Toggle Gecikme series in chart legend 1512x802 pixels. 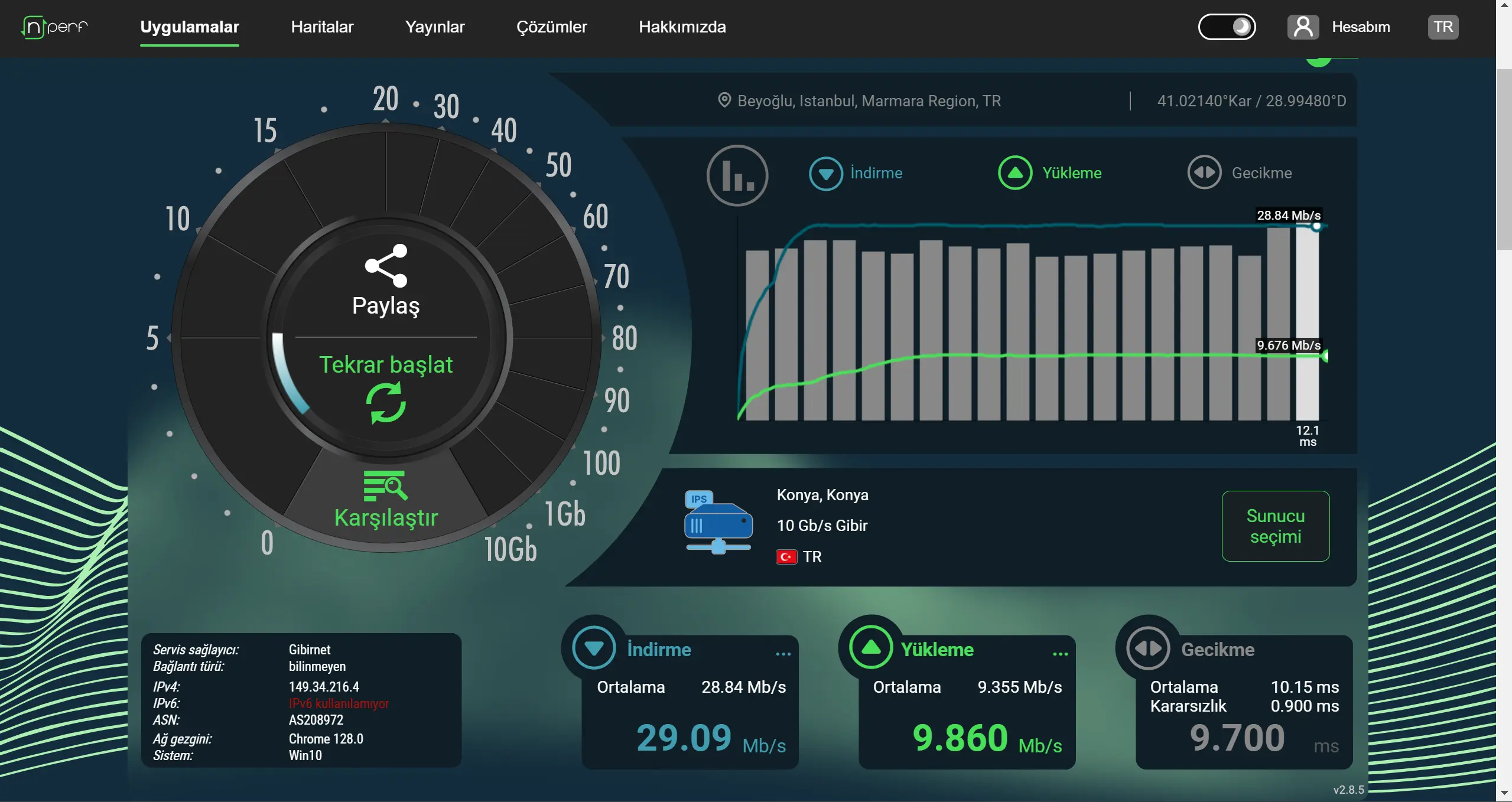pyautogui.click(x=1204, y=172)
